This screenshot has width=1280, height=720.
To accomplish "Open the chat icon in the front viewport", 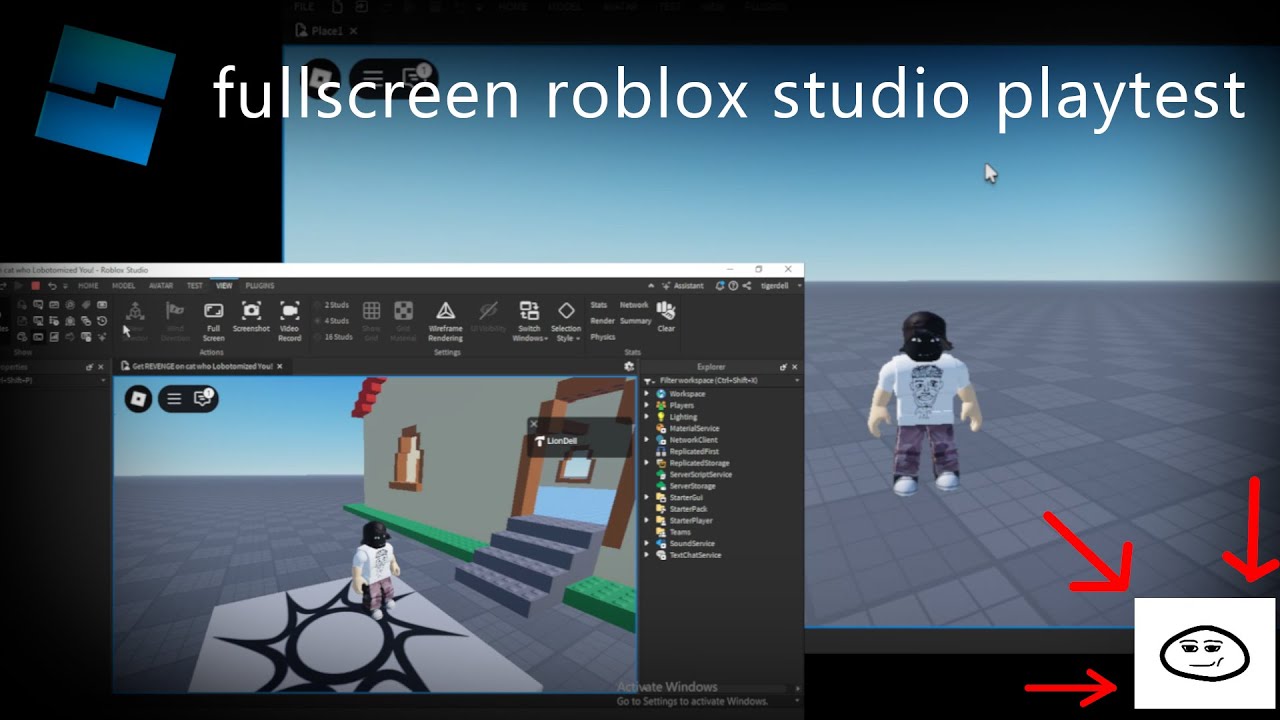I will coord(203,398).
